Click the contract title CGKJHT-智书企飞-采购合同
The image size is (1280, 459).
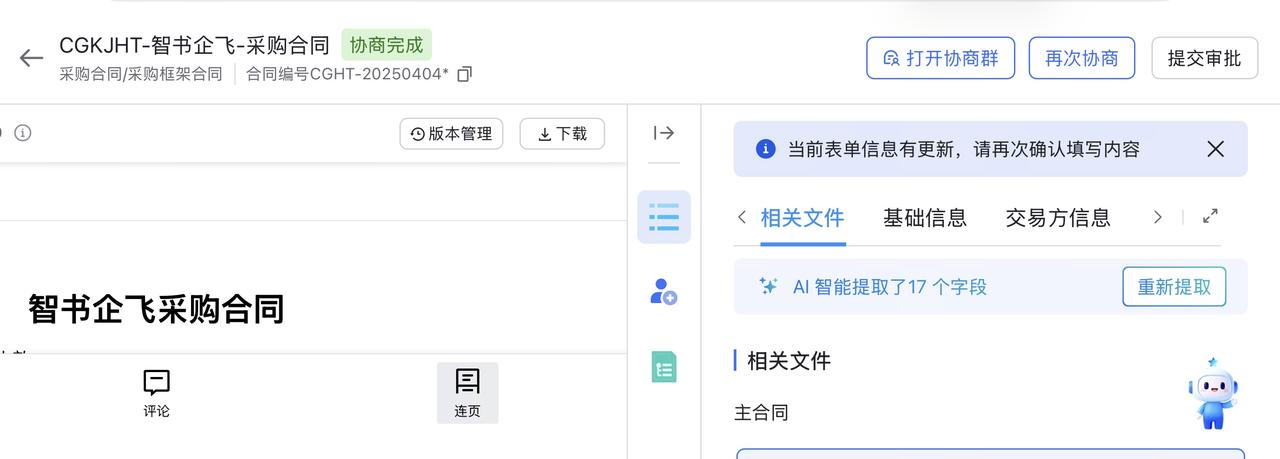pyautogui.click(x=194, y=45)
